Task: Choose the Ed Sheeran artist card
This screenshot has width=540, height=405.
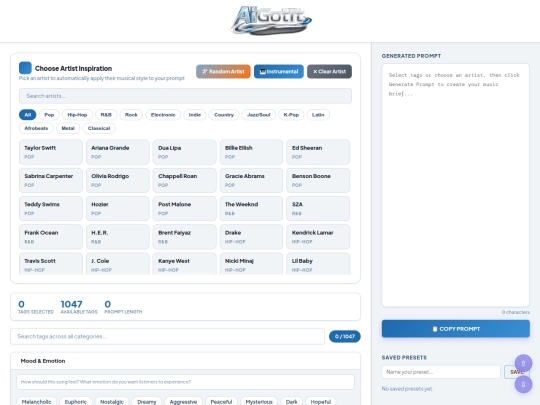Action: pyautogui.click(x=318, y=152)
